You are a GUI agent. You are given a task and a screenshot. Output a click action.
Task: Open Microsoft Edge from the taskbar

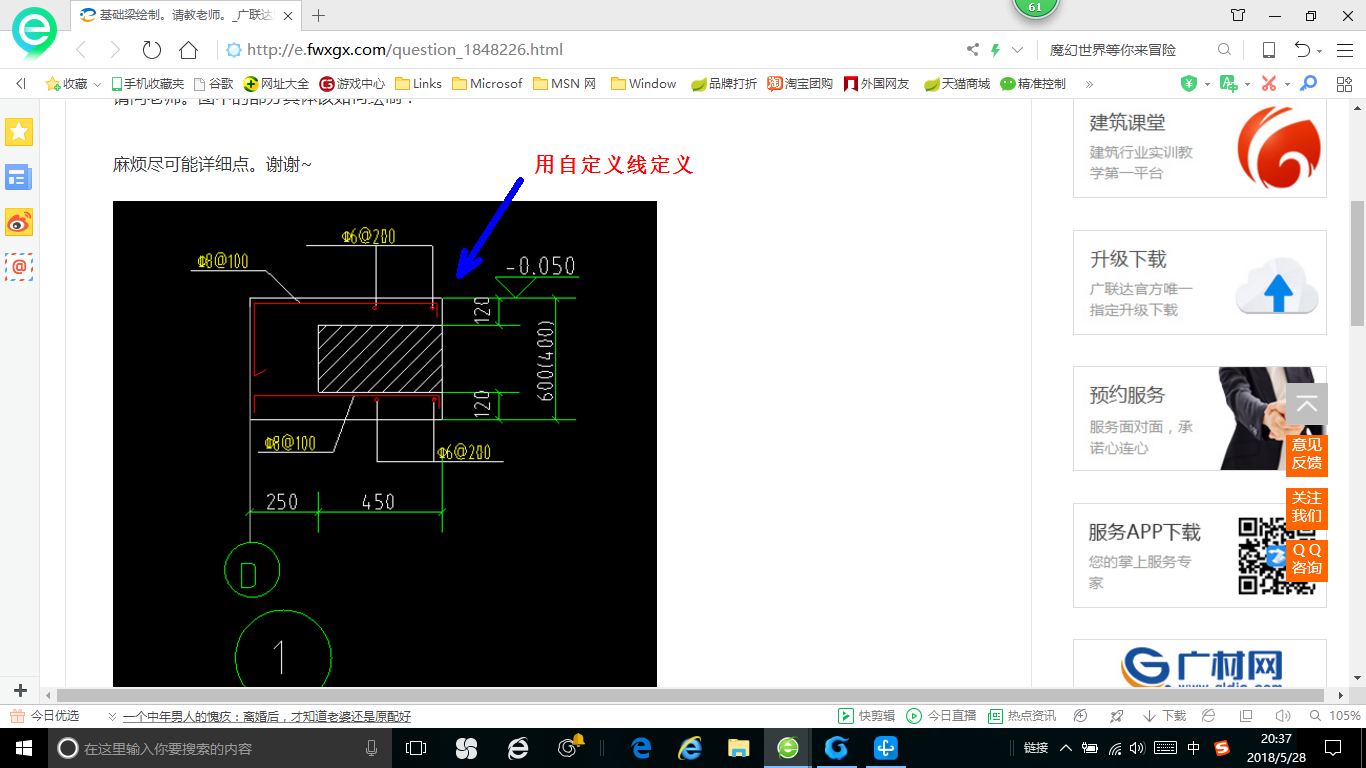click(x=641, y=748)
